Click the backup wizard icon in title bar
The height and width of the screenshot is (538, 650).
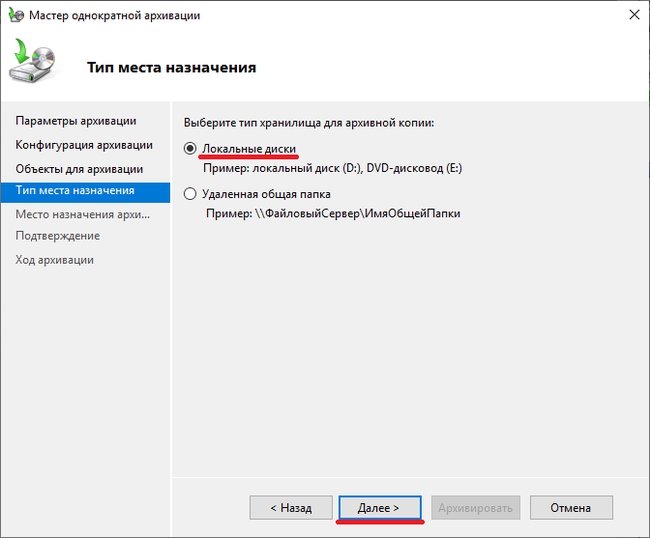tap(16, 15)
